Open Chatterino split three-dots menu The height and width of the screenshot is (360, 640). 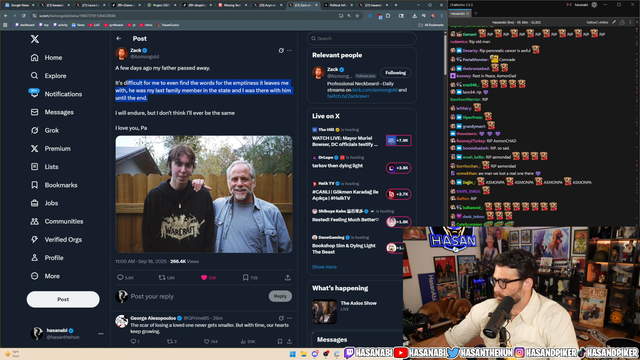click(x=631, y=22)
